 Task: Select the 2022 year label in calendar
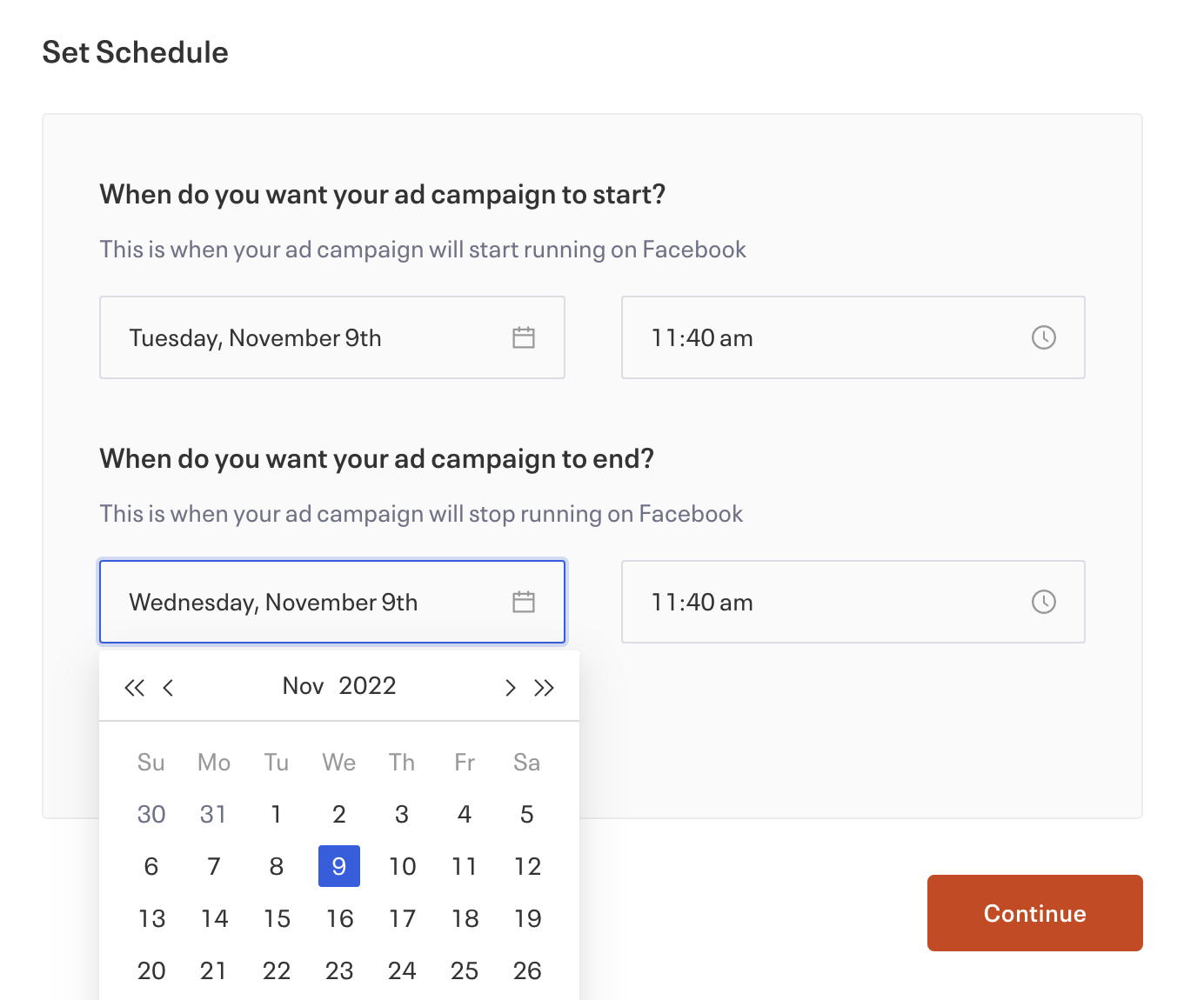click(x=367, y=686)
